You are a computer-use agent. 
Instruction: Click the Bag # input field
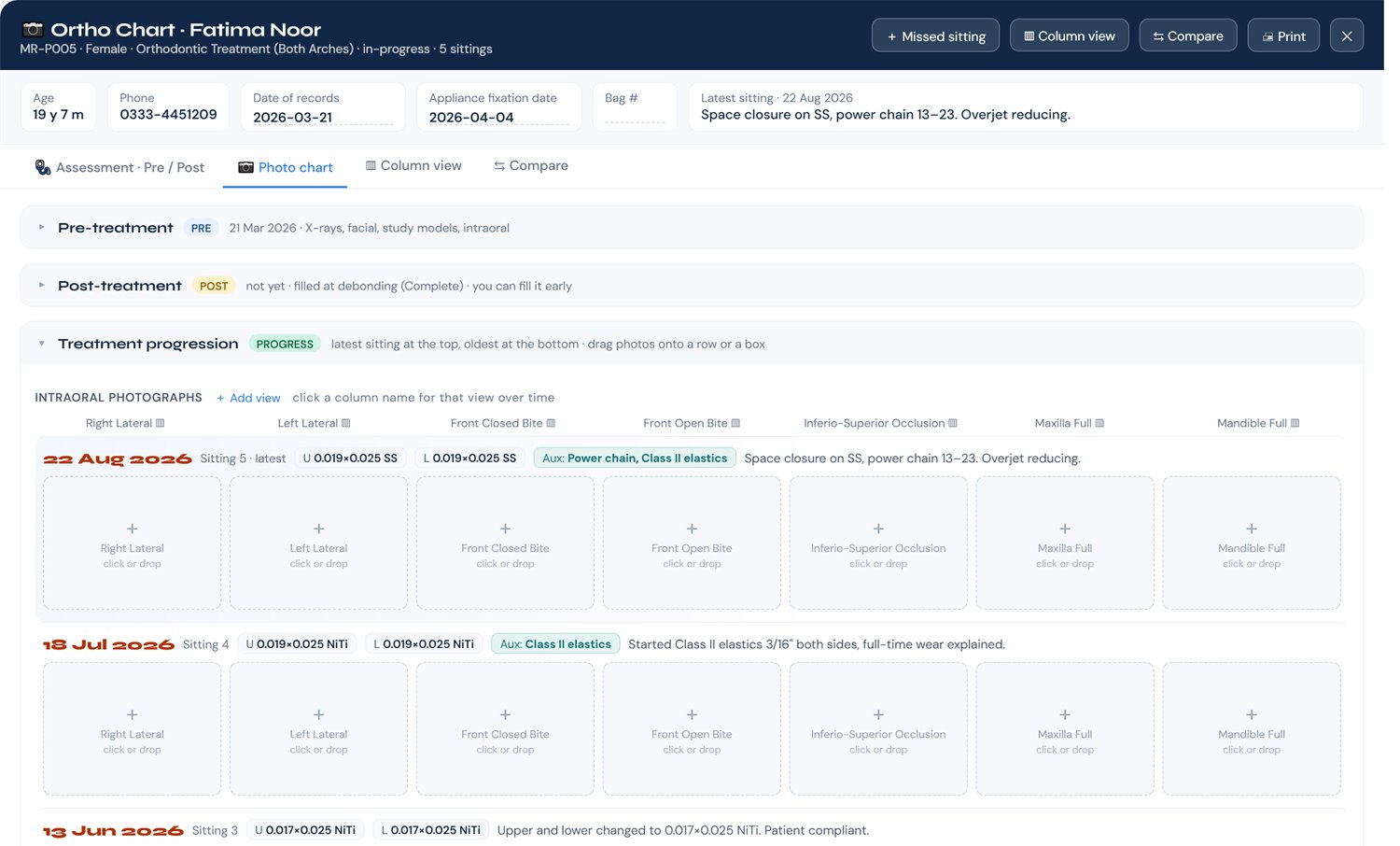point(635,116)
